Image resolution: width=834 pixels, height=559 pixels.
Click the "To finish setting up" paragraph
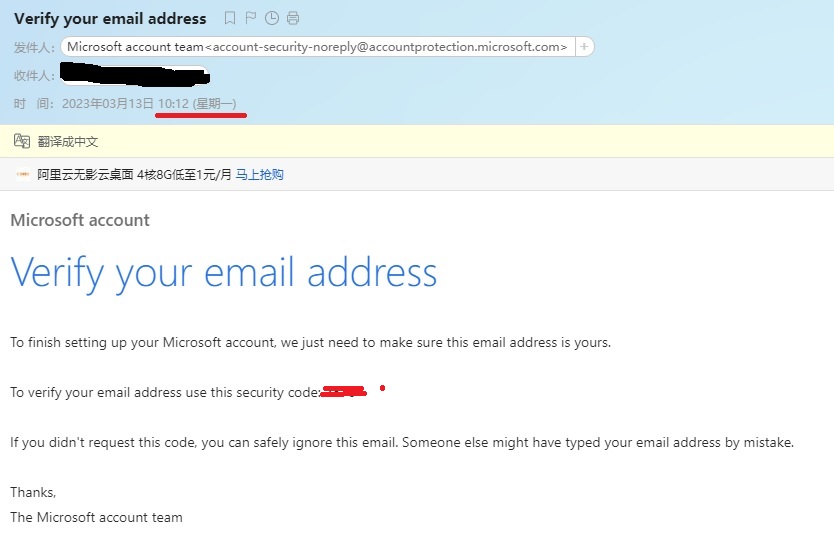point(310,342)
